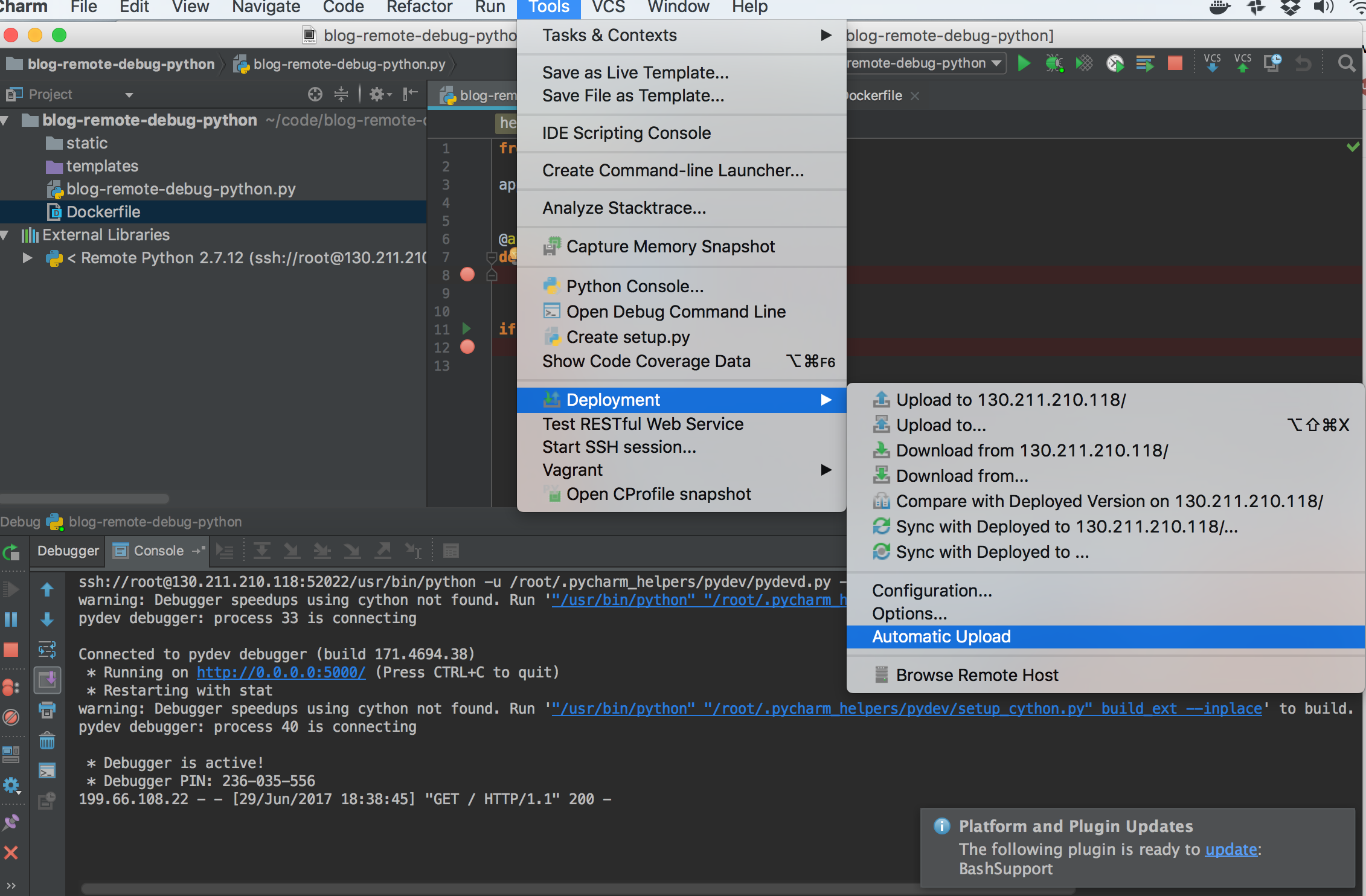Viewport: 1366px width, 896px height.
Task: Click Docker whale icon in menu bar
Action: [x=1220, y=7]
